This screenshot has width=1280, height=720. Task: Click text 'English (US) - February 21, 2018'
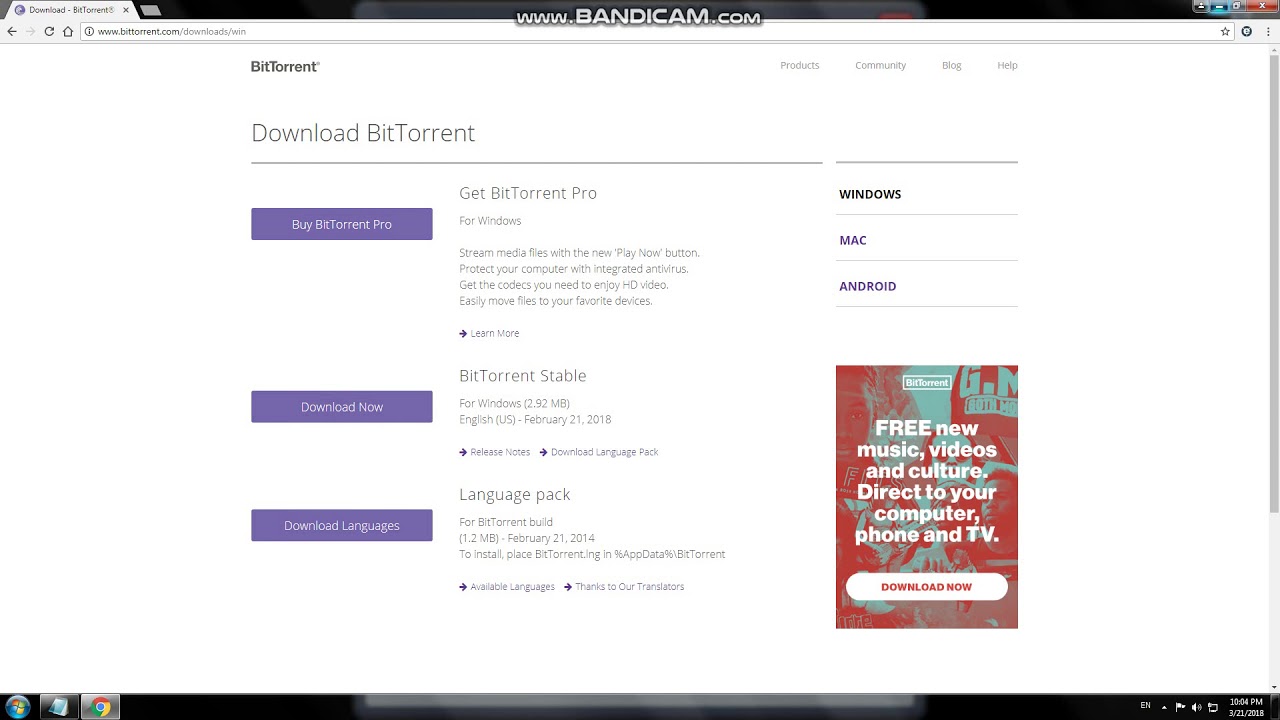click(535, 420)
